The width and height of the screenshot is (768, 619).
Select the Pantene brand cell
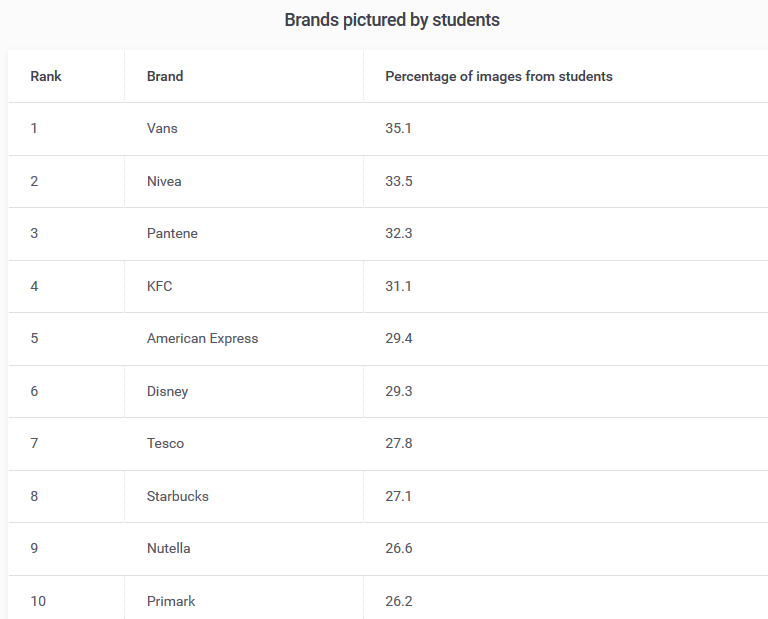pyautogui.click(x=172, y=233)
